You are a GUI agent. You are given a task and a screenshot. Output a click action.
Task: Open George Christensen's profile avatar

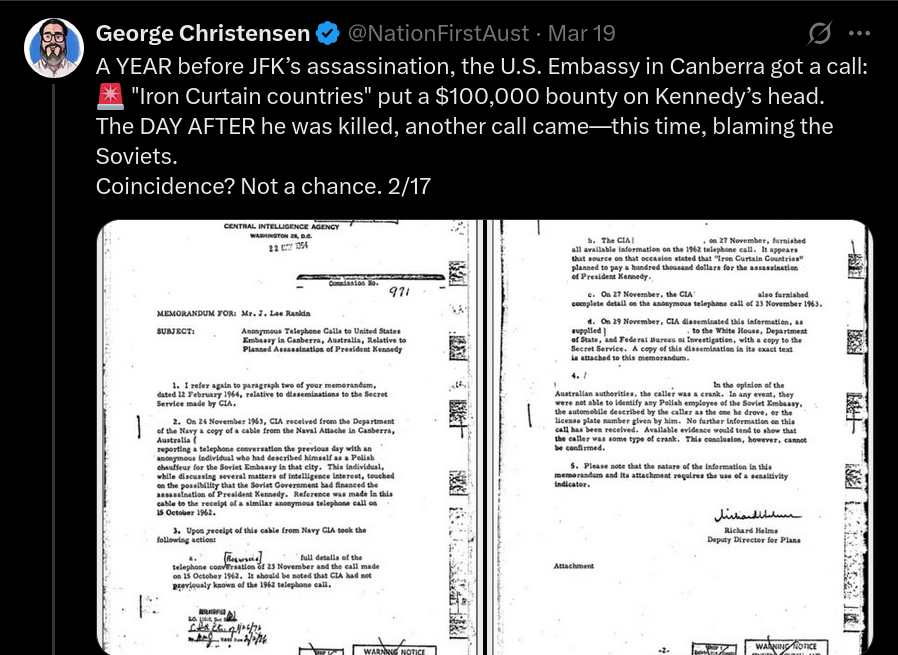[x=54, y=48]
